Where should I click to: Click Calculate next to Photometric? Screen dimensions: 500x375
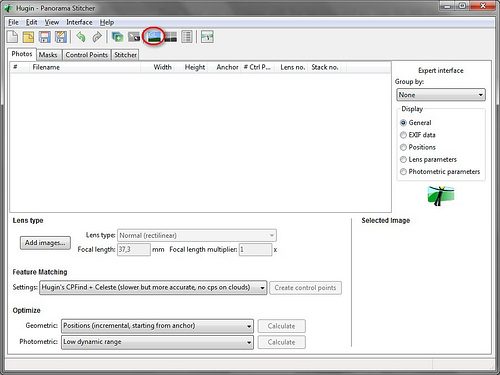coord(281,342)
